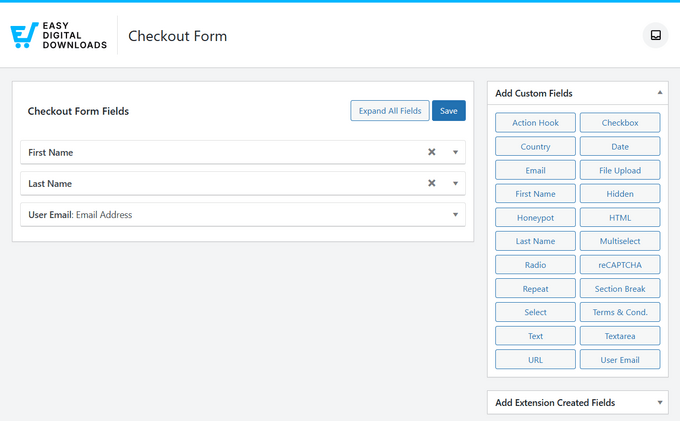Viewport: 680px width, 421px height.
Task: Add a reCAPTCHA field
Action: click(620, 265)
